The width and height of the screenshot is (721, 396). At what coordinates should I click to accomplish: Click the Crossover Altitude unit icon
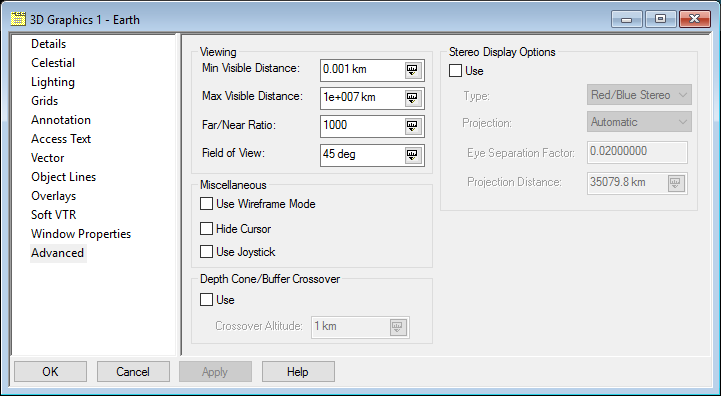(397, 327)
